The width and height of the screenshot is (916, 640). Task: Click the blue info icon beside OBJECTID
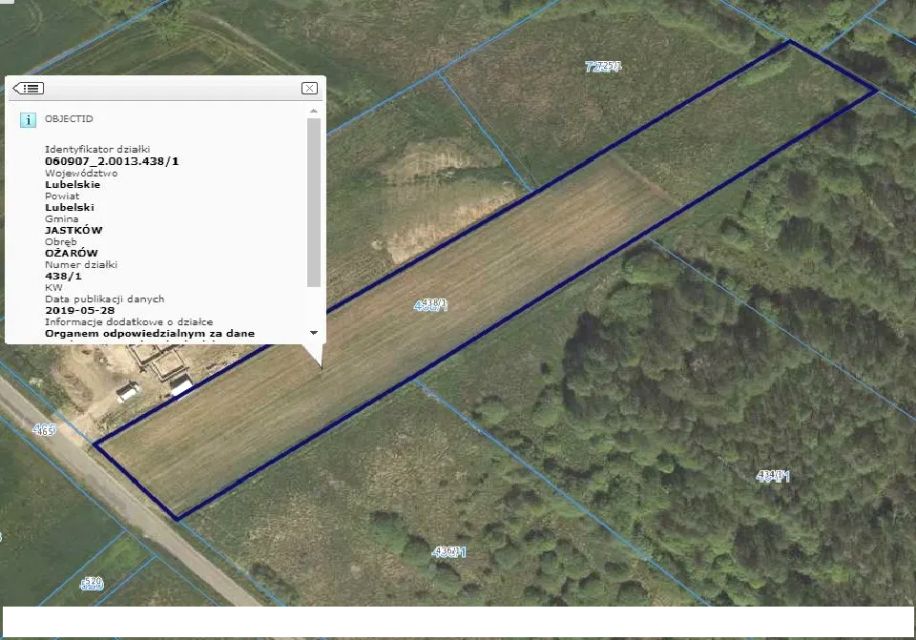(28, 120)
